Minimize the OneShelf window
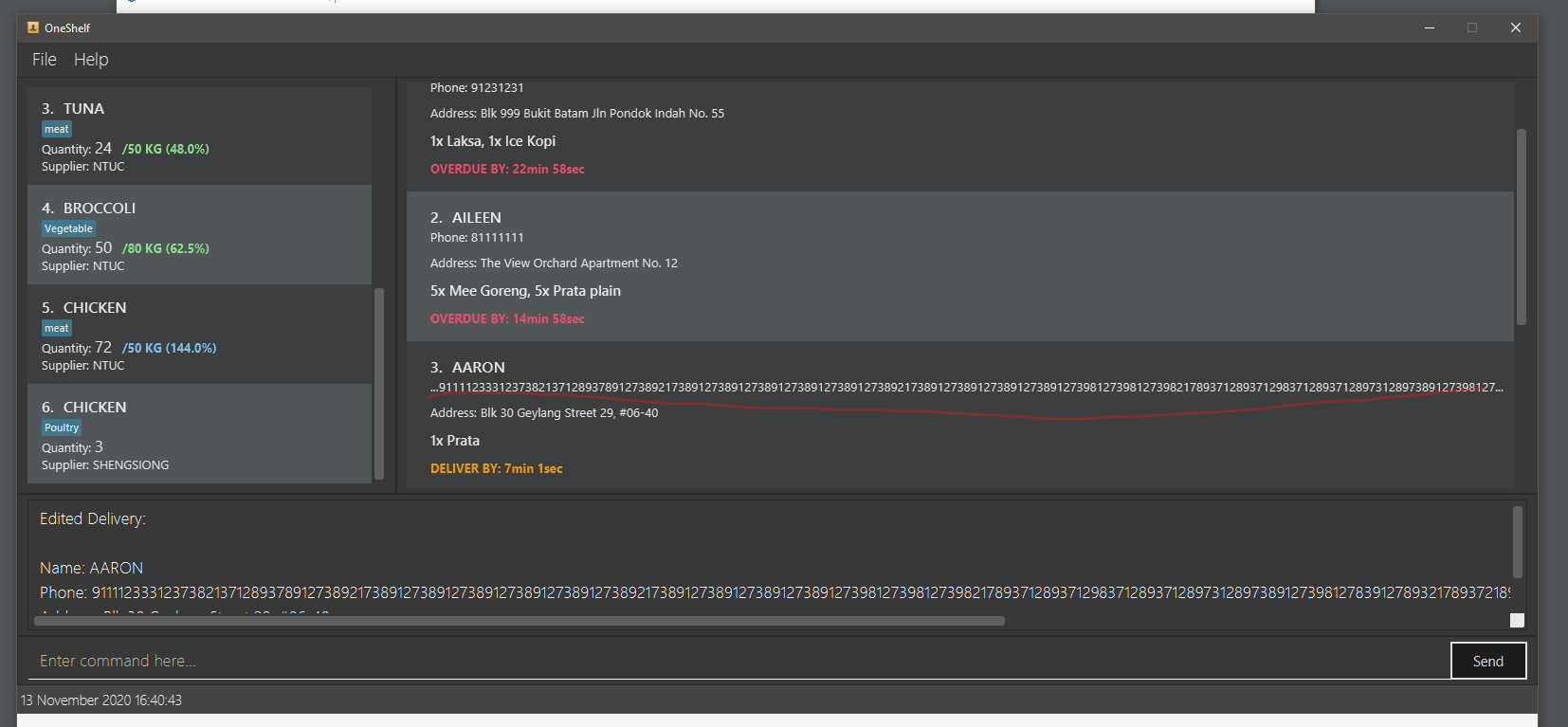This screenshot has width=1568, height=727. (x=1430, y=27)
